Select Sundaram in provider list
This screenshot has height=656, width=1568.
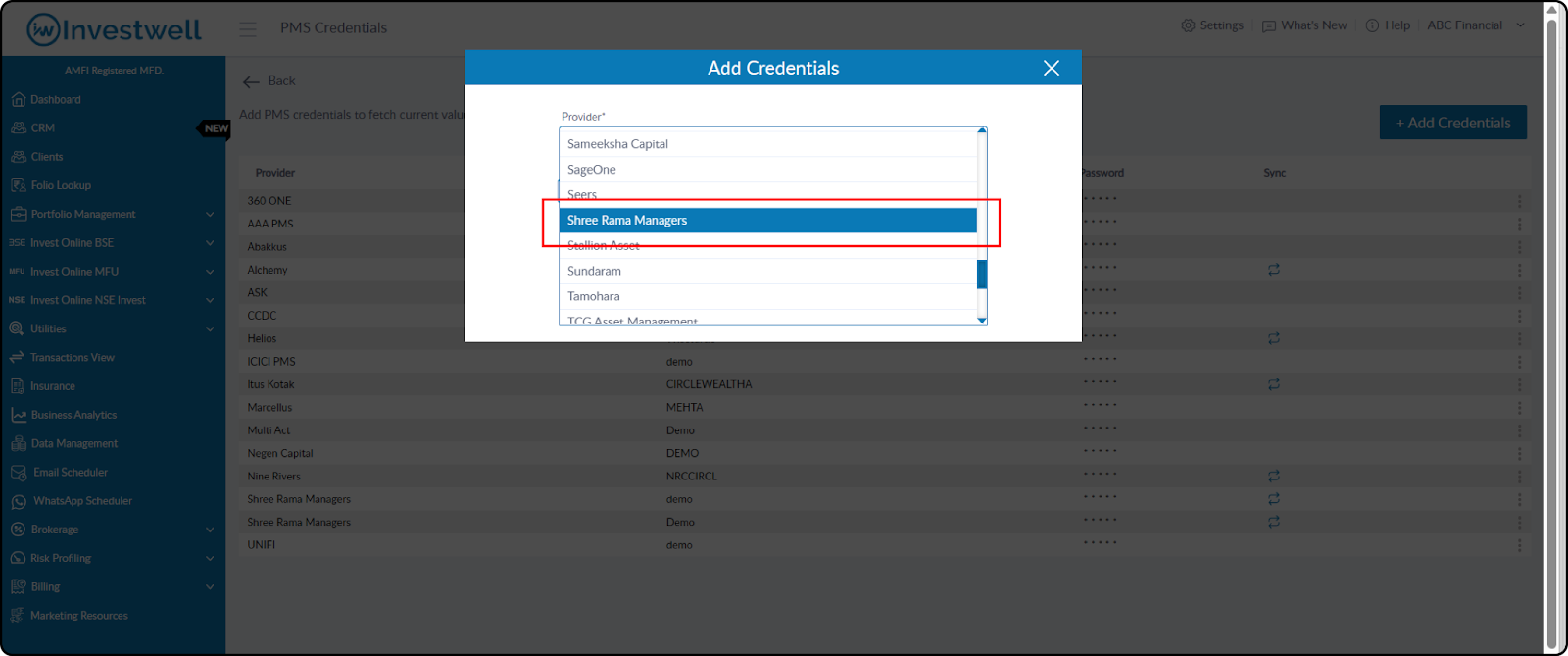tap(768, 272)
